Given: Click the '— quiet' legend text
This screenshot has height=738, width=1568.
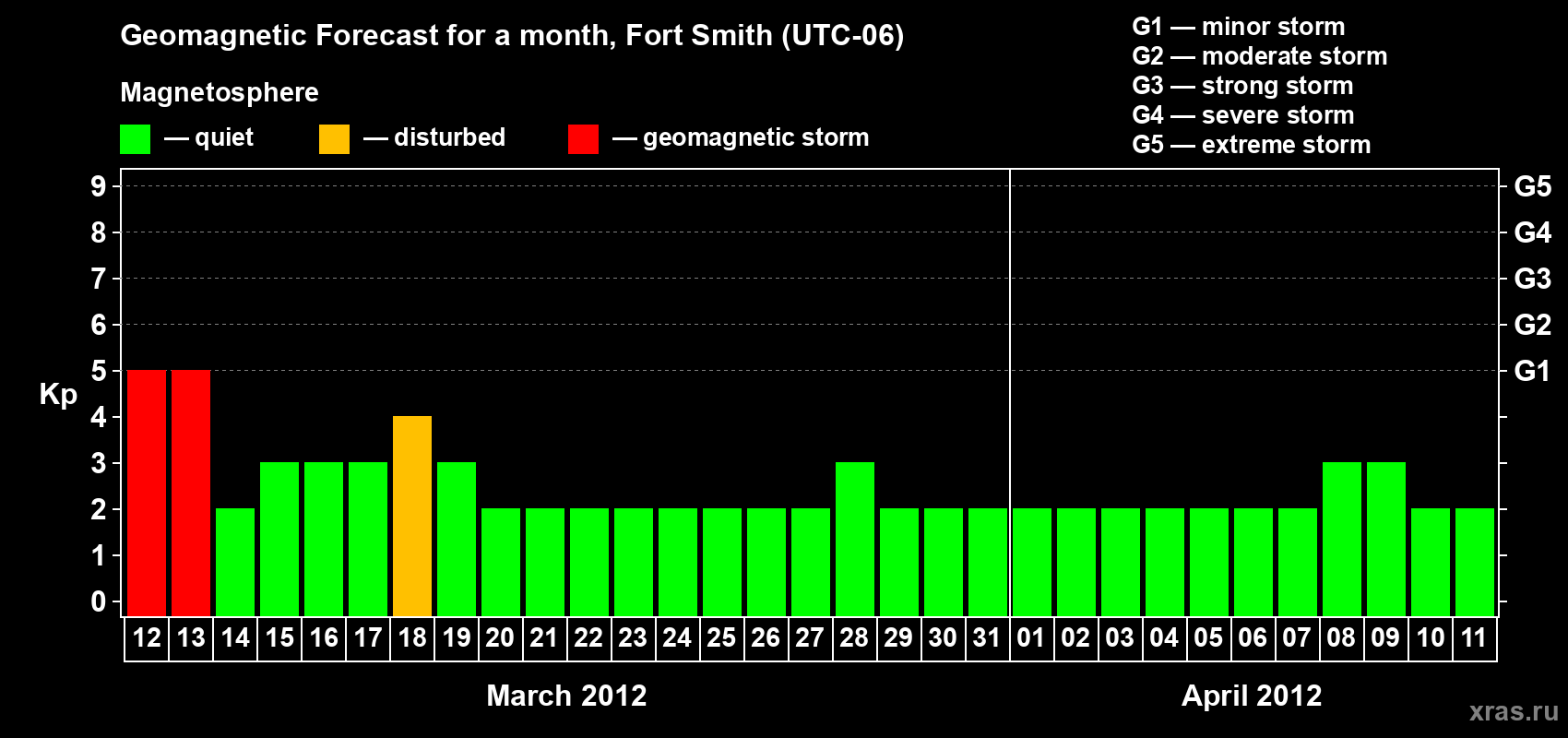Looking at the screenshot, I should [x=208, y=138].
